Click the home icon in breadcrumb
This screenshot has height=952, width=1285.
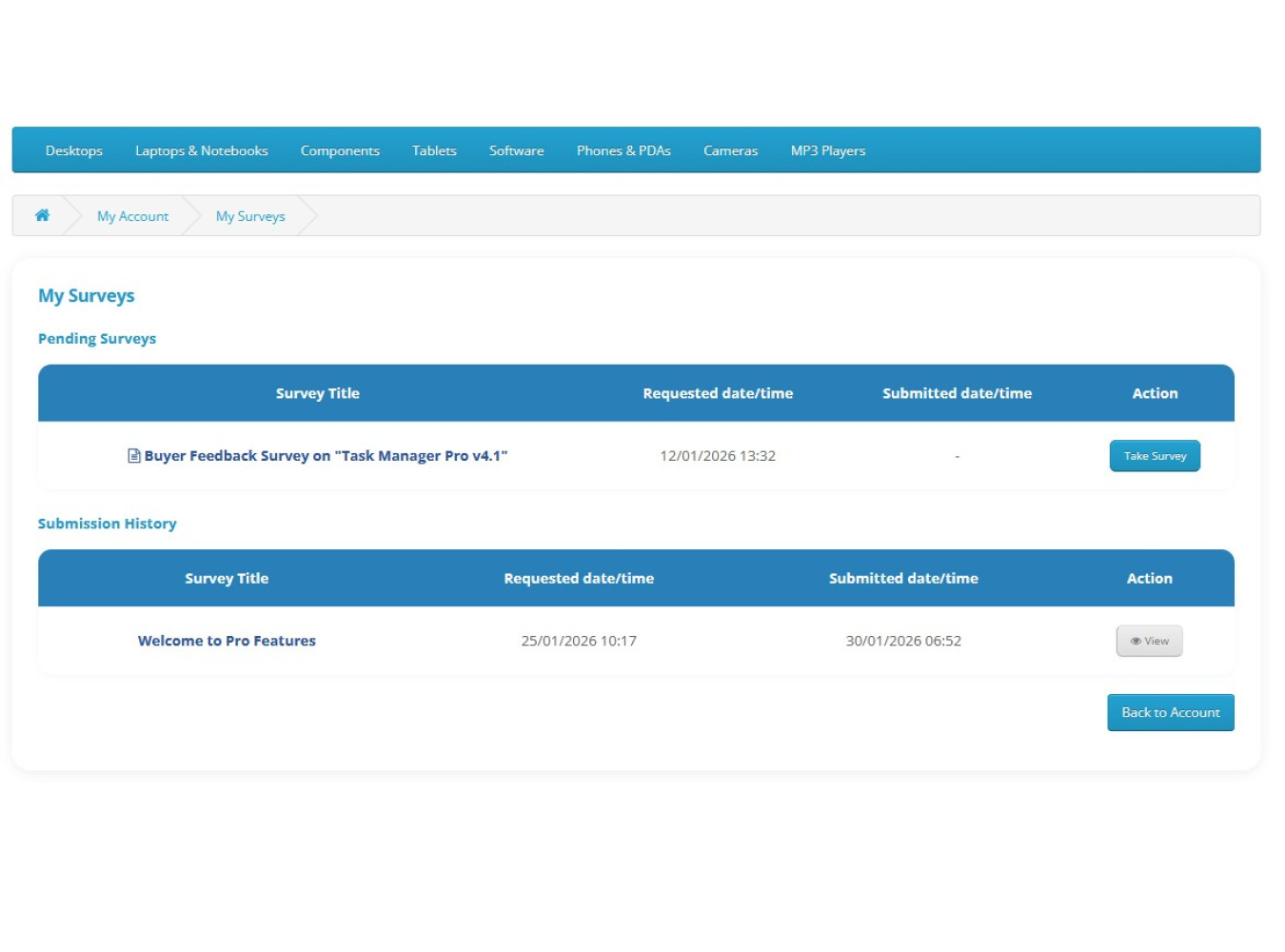click(42, 215)
